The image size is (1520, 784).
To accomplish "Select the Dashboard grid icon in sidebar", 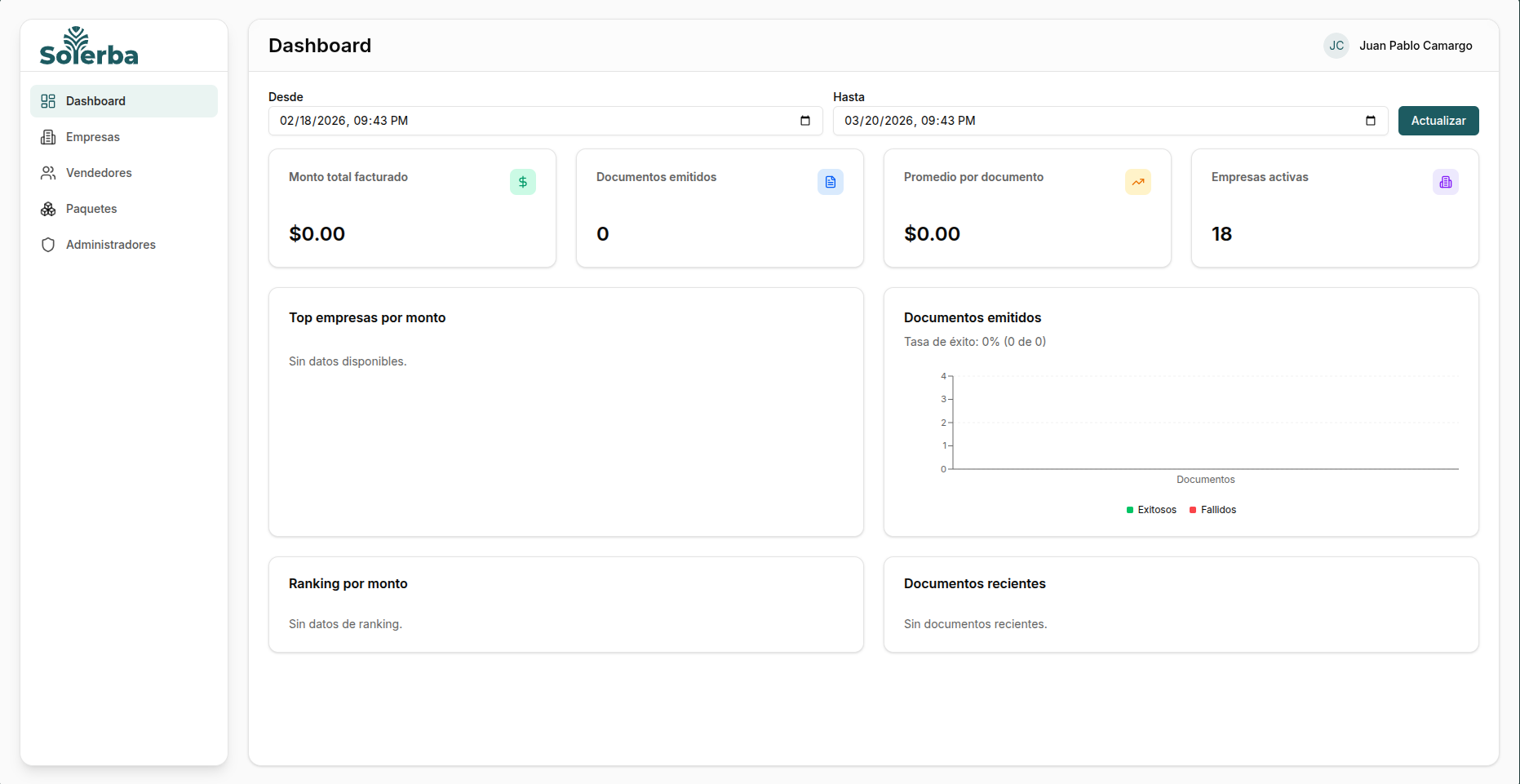I will (x=49, y=100).
